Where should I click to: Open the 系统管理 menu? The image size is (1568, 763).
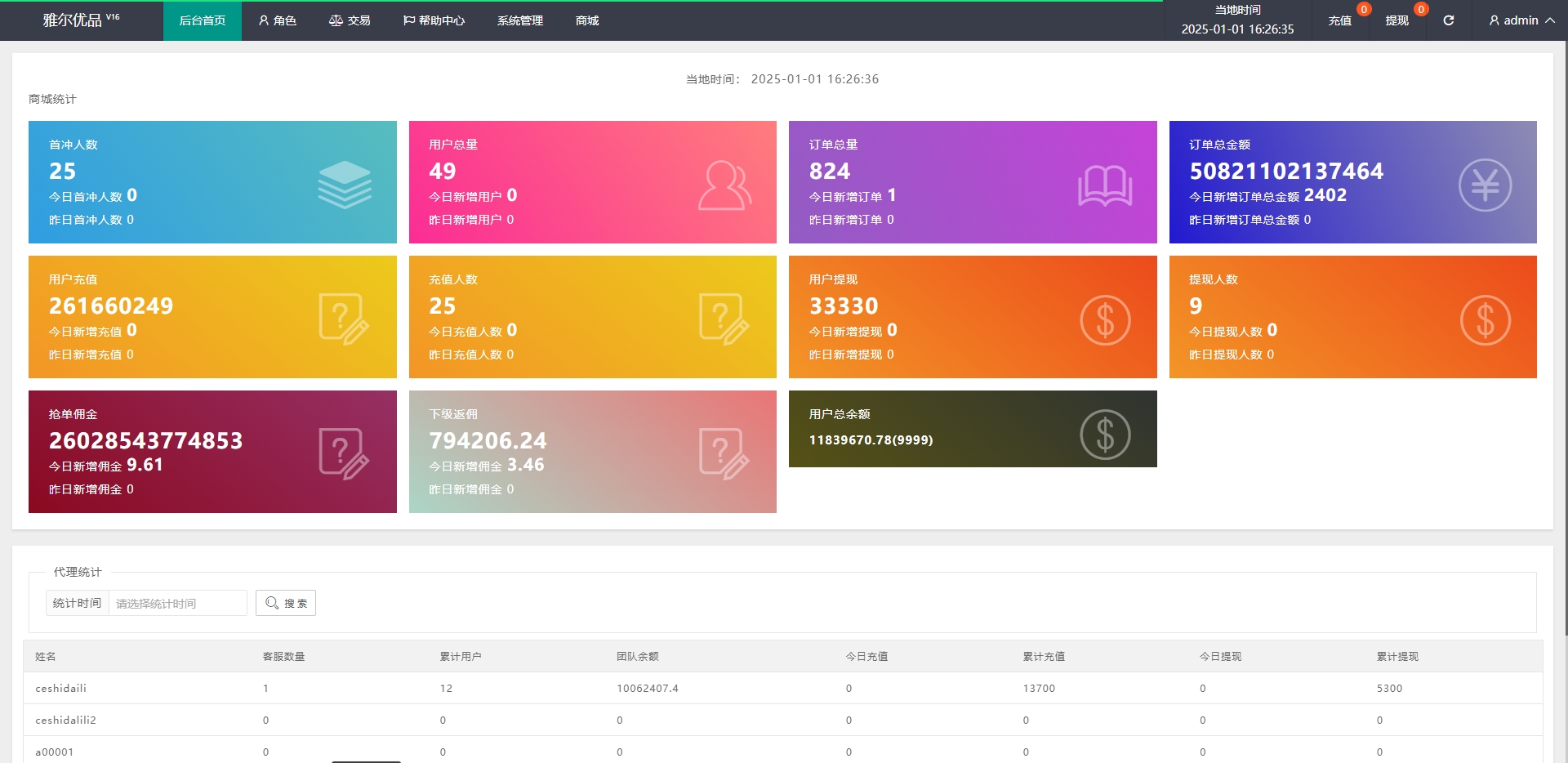(519, 20)
